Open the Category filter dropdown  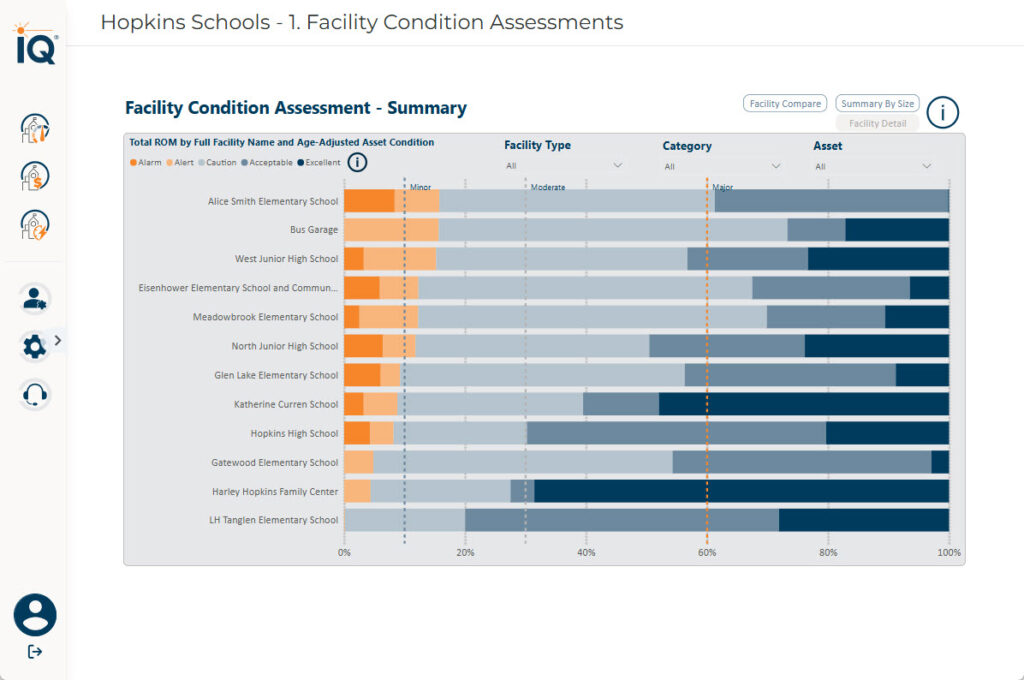coord(722,166)
